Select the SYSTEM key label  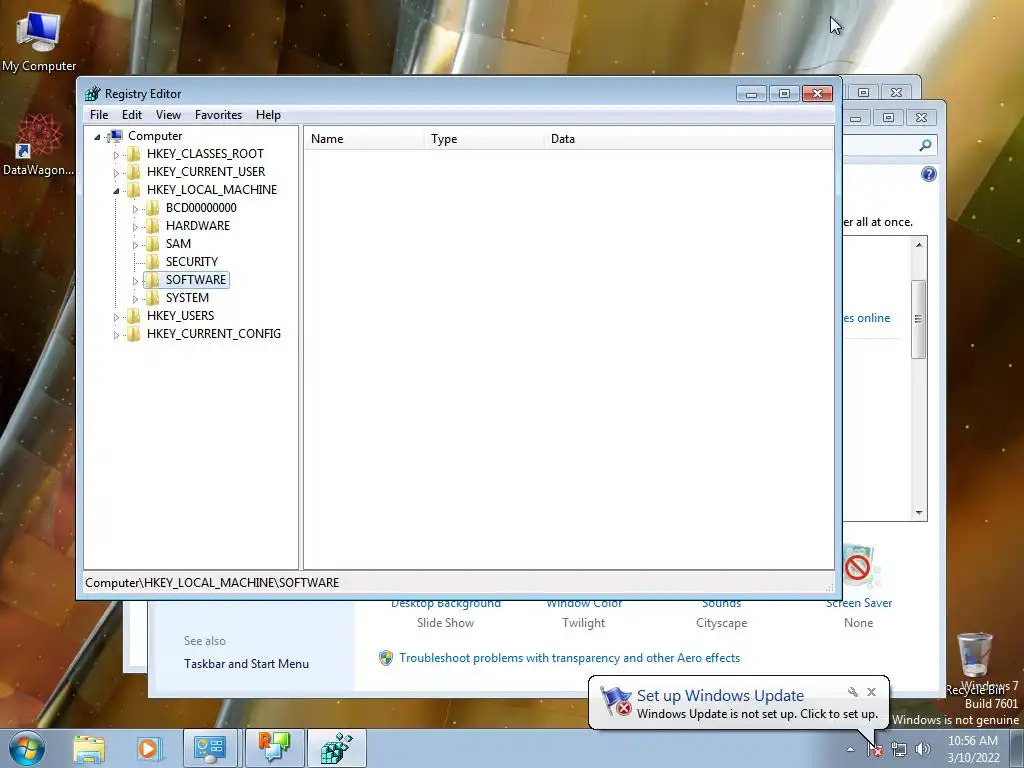point(187,298)
